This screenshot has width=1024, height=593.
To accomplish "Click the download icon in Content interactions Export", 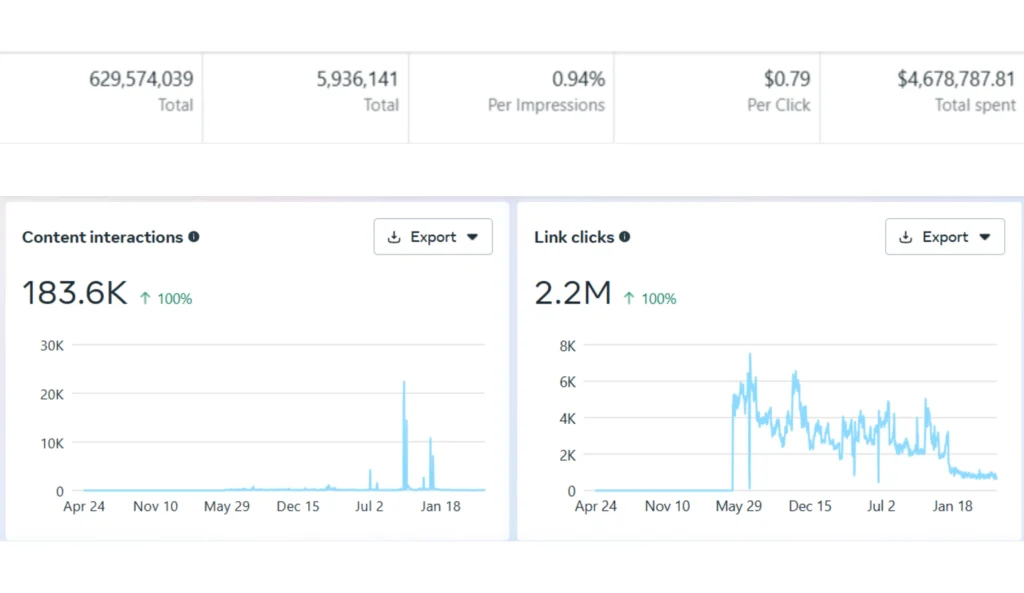I will 394,237.
